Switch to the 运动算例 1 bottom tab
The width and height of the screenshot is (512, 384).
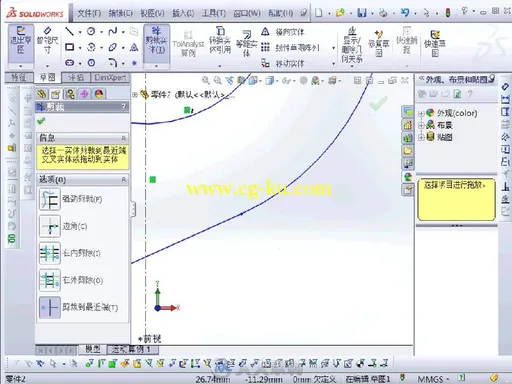(132, 349)
